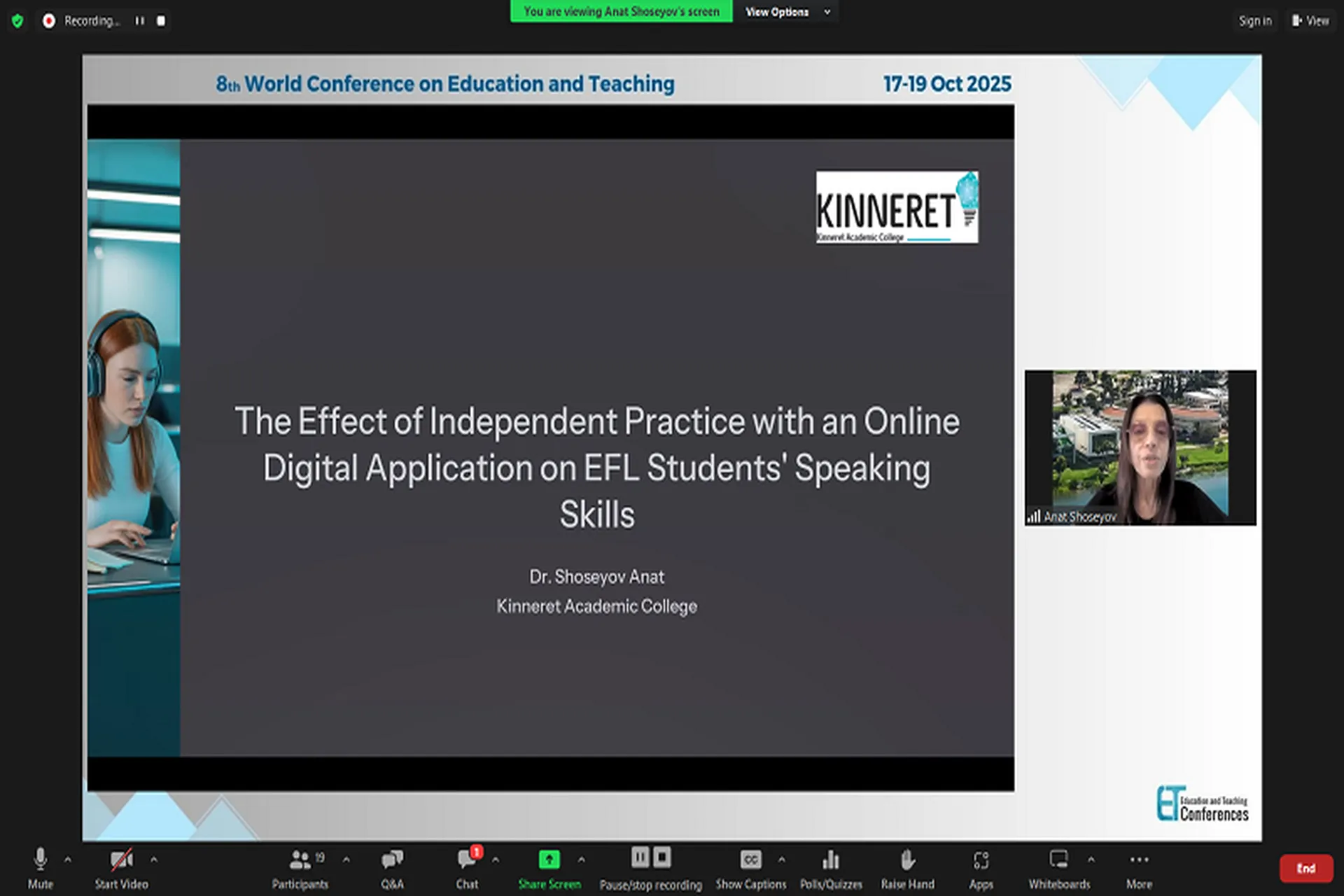Image resolution: width=1344 pixels, height=896 pixels.
Task: Click the red End button
Action: click(1305, 869)
